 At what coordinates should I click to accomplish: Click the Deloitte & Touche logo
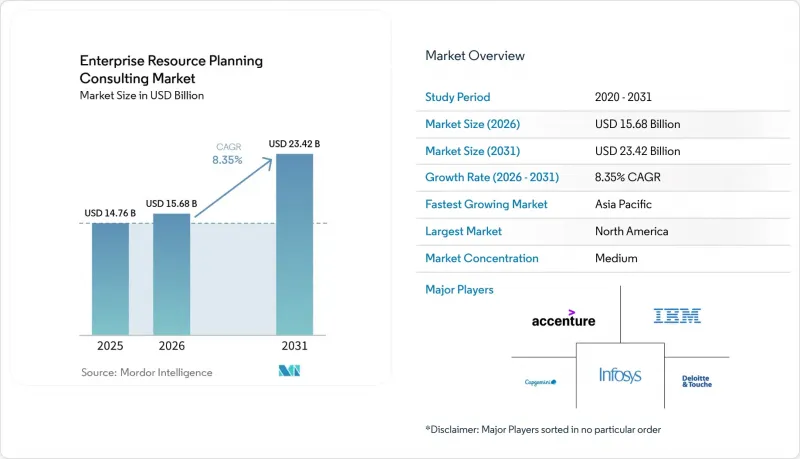click(x=697, y=381)
